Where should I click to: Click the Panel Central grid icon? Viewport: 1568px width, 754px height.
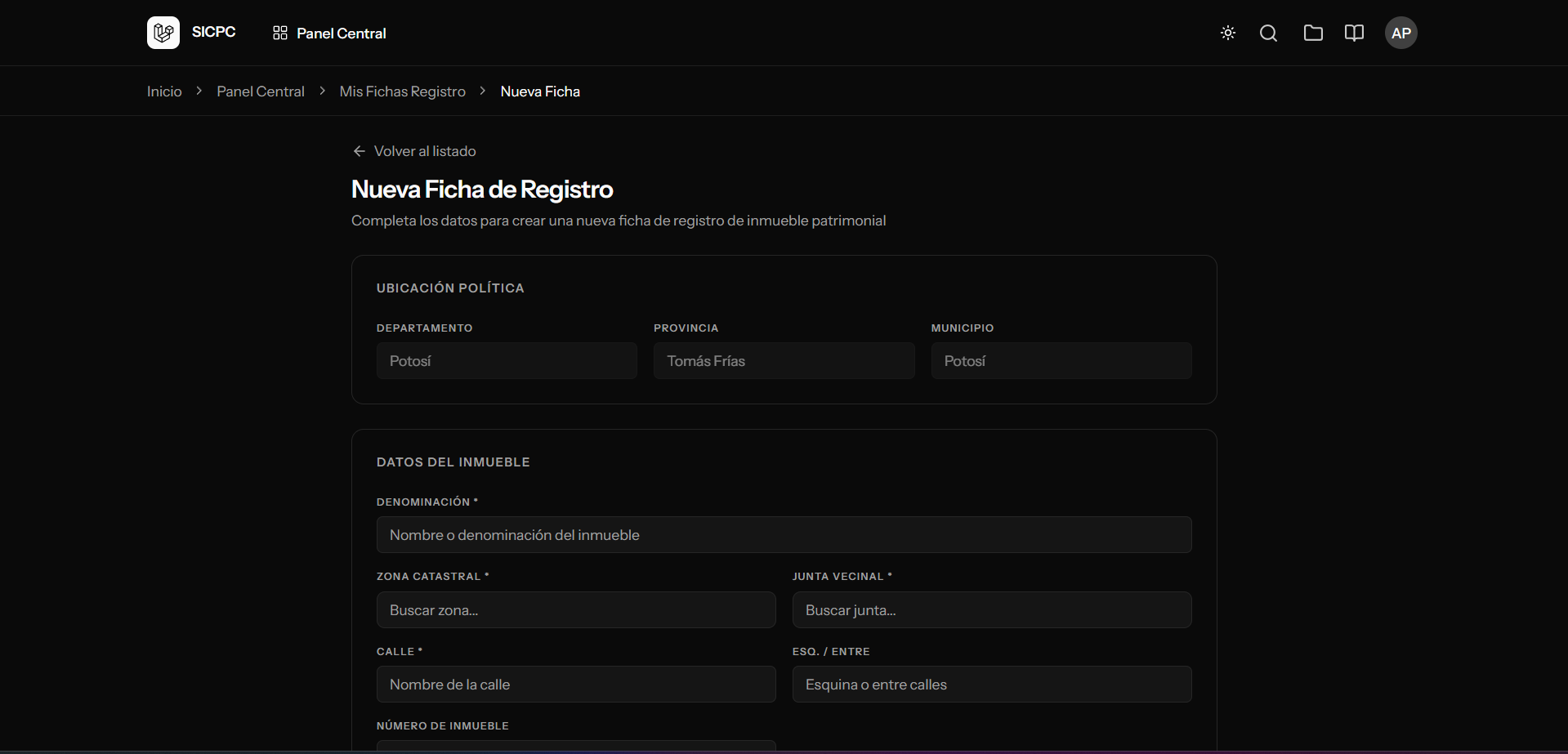point(280,33)
